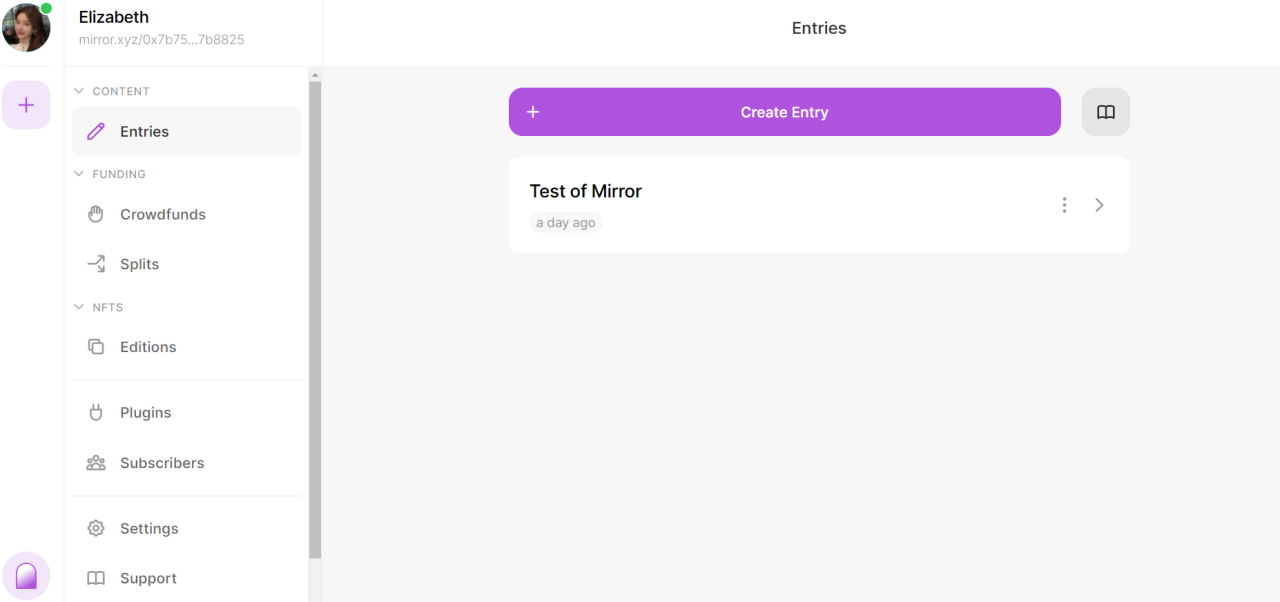Click the 'a day ago' timestamp tag

tap(566, 223)
